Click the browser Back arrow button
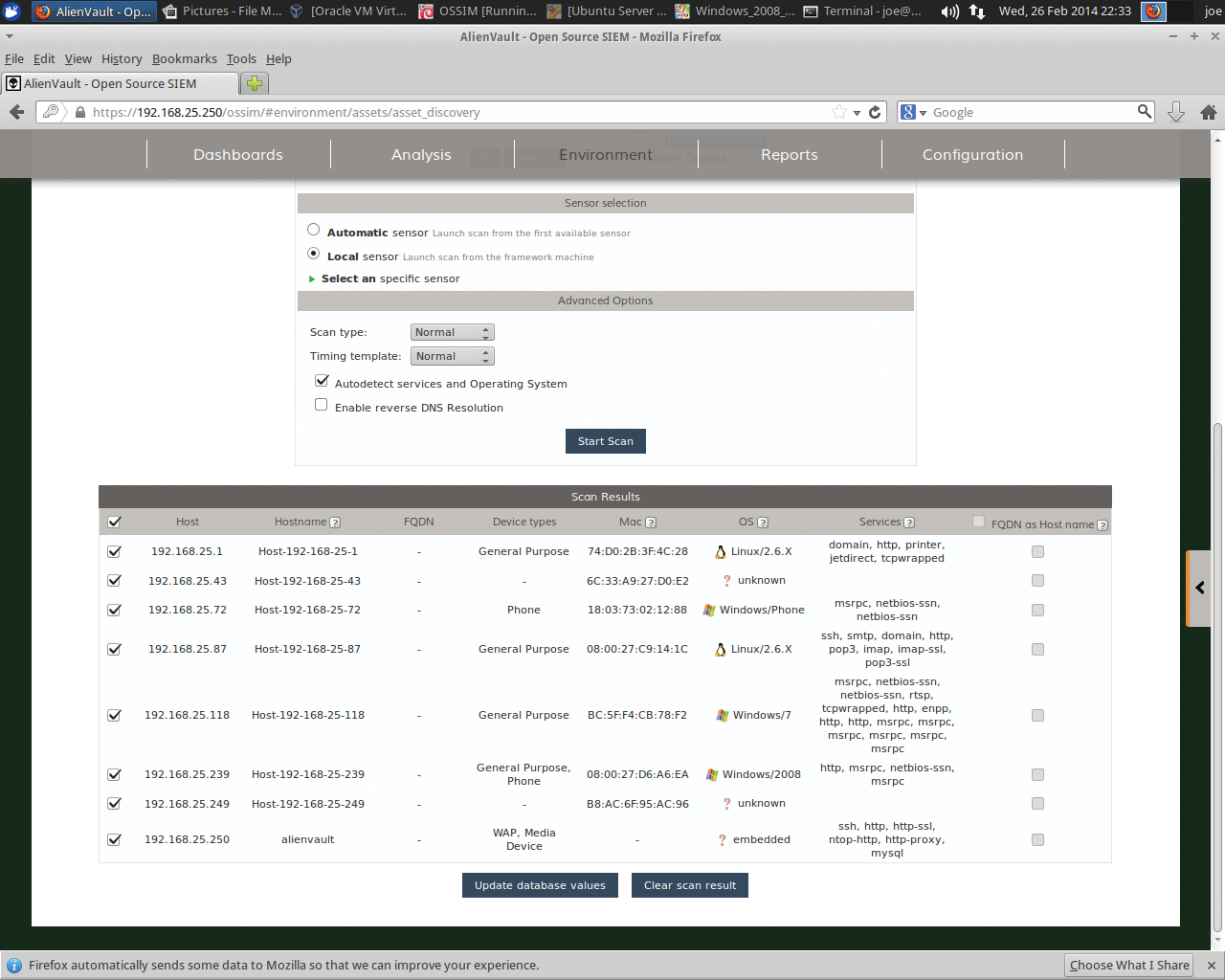Viewport: 1225px width, 980px height. [16, 112]
